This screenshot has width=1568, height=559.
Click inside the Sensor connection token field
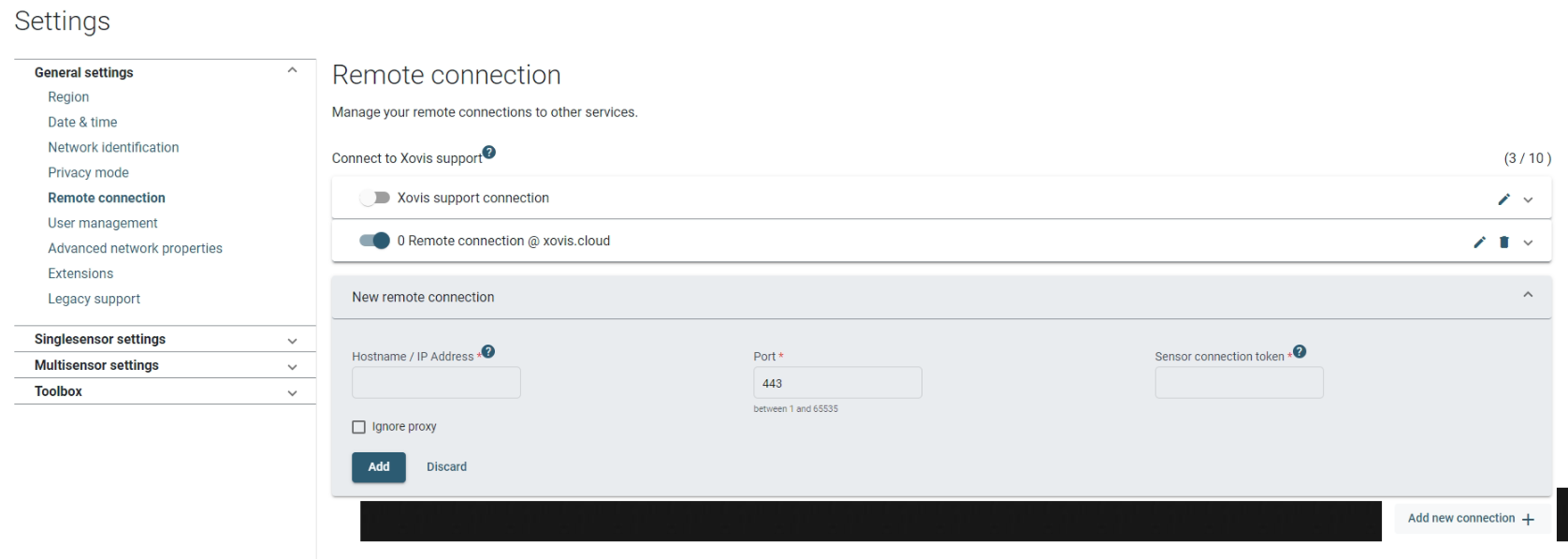click(x=1239, y=383)
